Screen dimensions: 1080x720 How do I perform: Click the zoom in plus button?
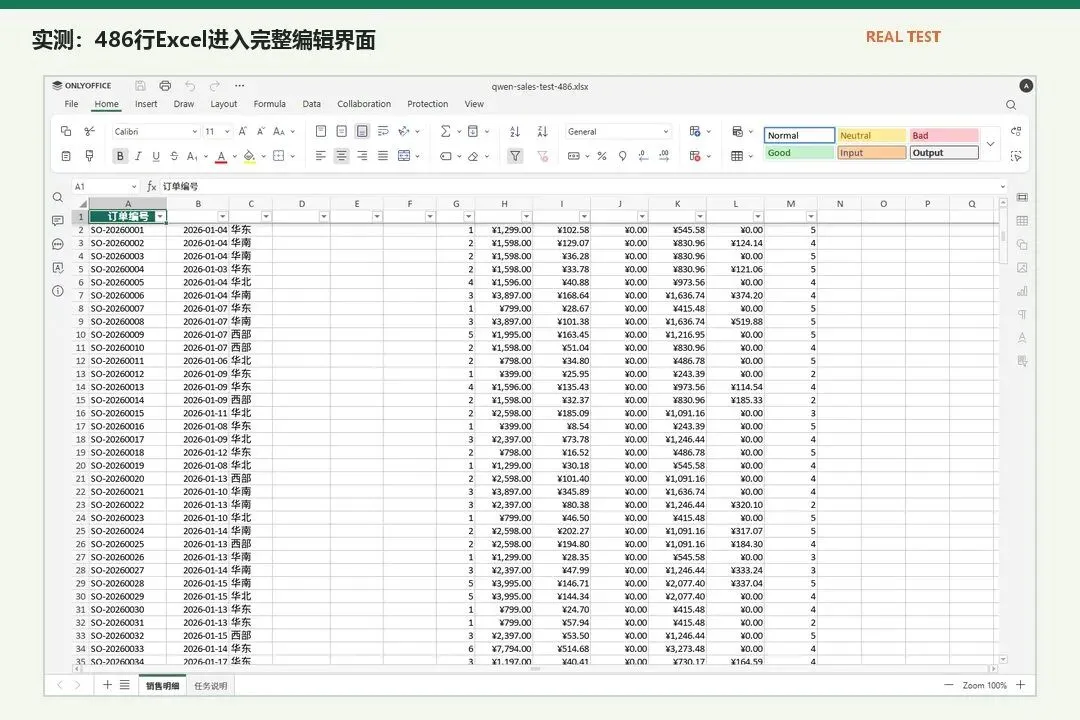(x=1021, y=685)
